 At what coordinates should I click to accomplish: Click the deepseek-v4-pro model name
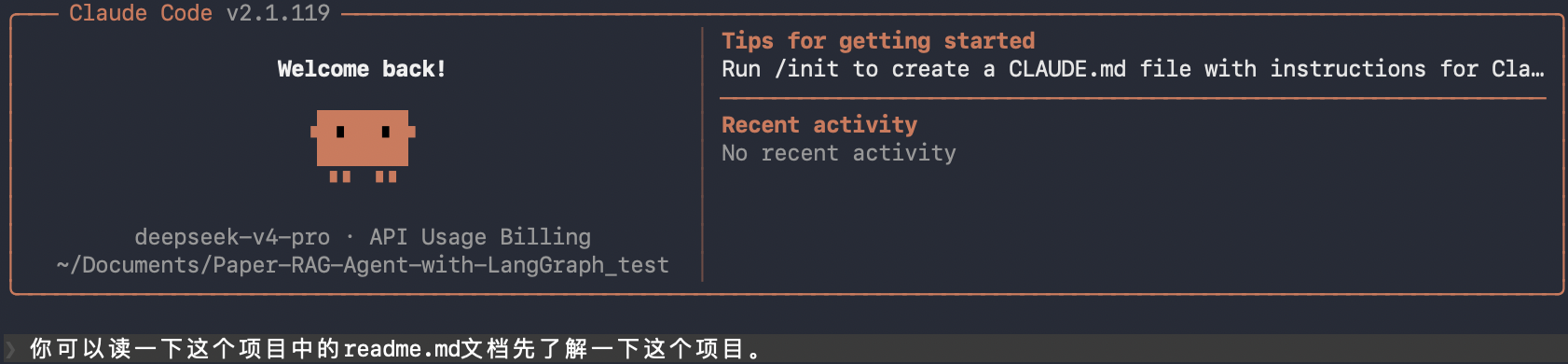pos(232,237)
